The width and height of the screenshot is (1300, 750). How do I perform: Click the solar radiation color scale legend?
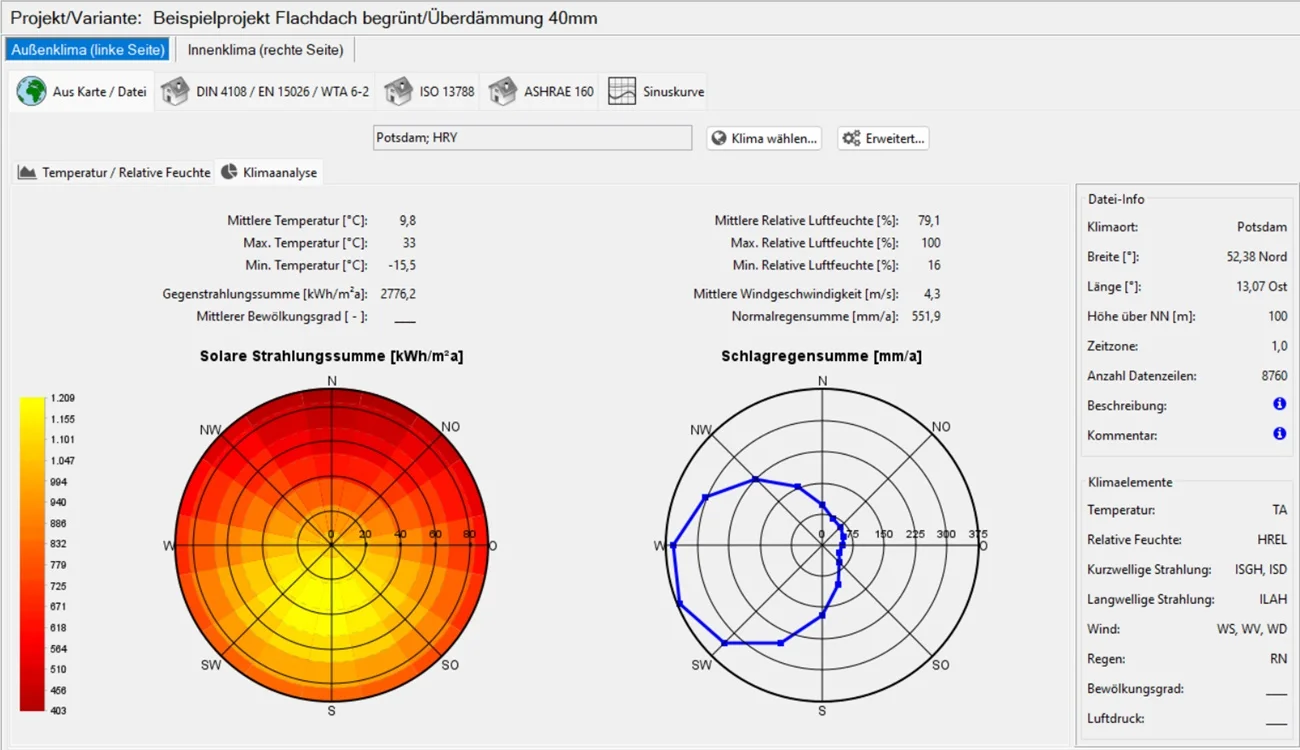pyautogui.click(x=32, y=554)
